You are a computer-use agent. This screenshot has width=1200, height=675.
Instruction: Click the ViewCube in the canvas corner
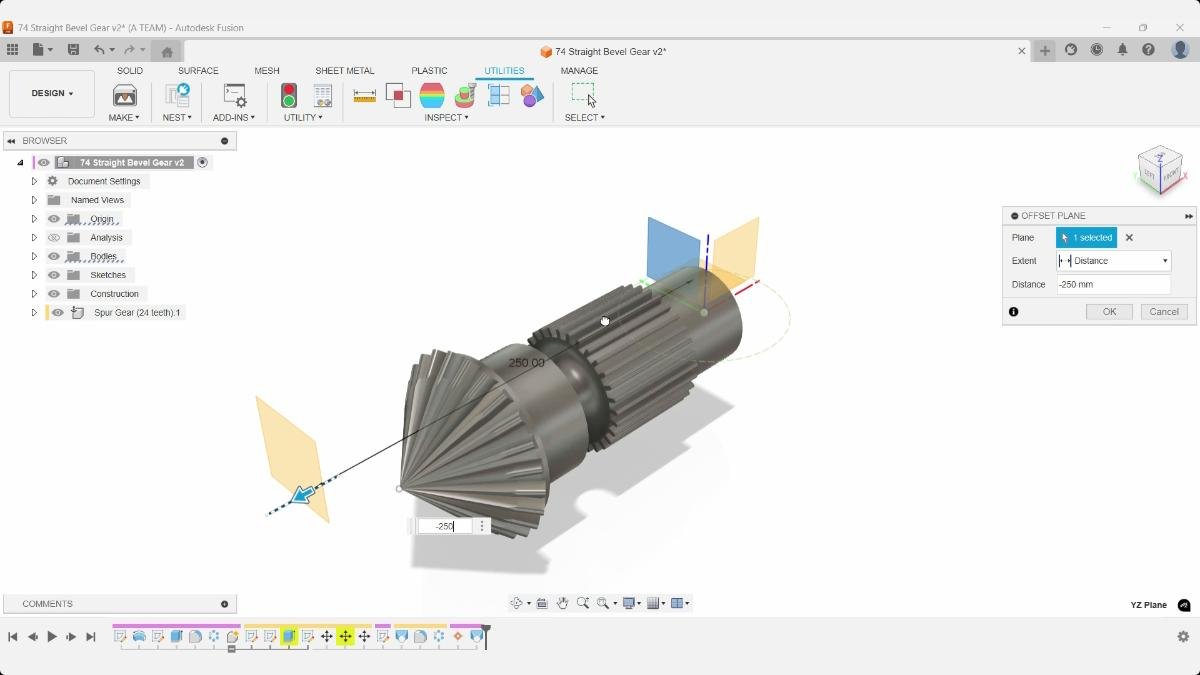pos(1160,170)
